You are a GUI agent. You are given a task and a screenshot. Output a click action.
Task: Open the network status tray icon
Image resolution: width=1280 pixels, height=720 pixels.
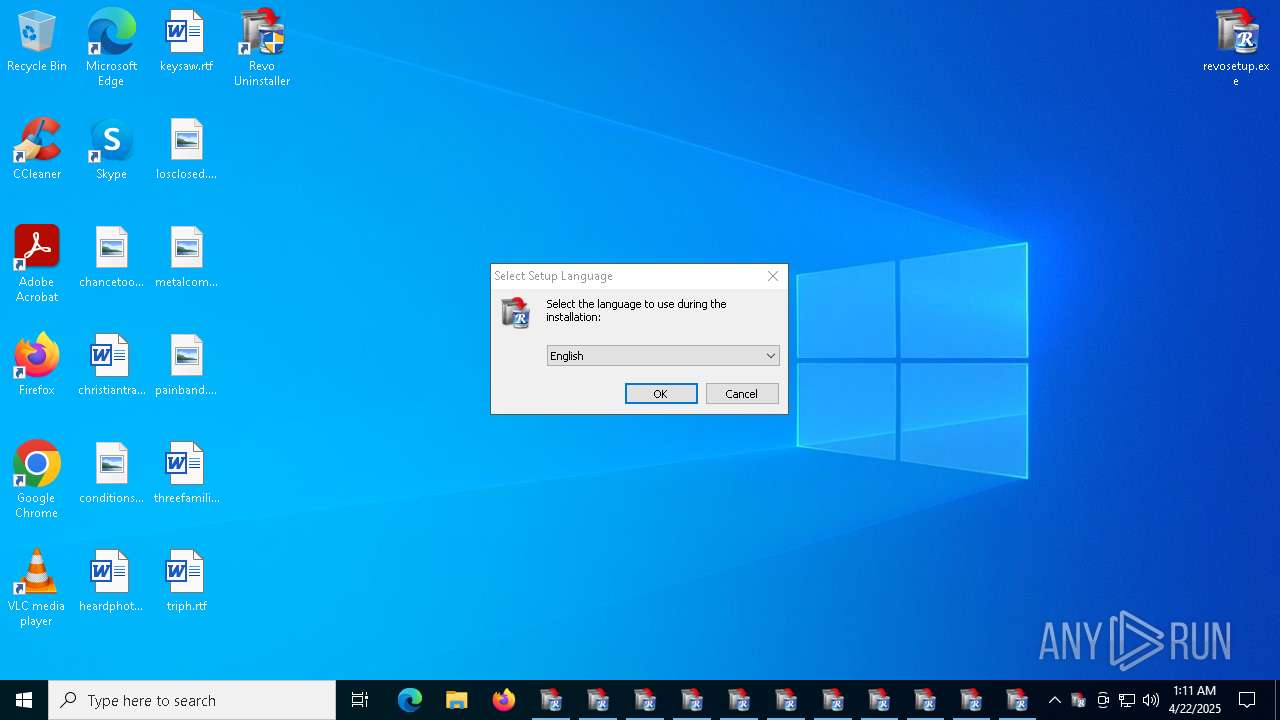(1127, 700)
